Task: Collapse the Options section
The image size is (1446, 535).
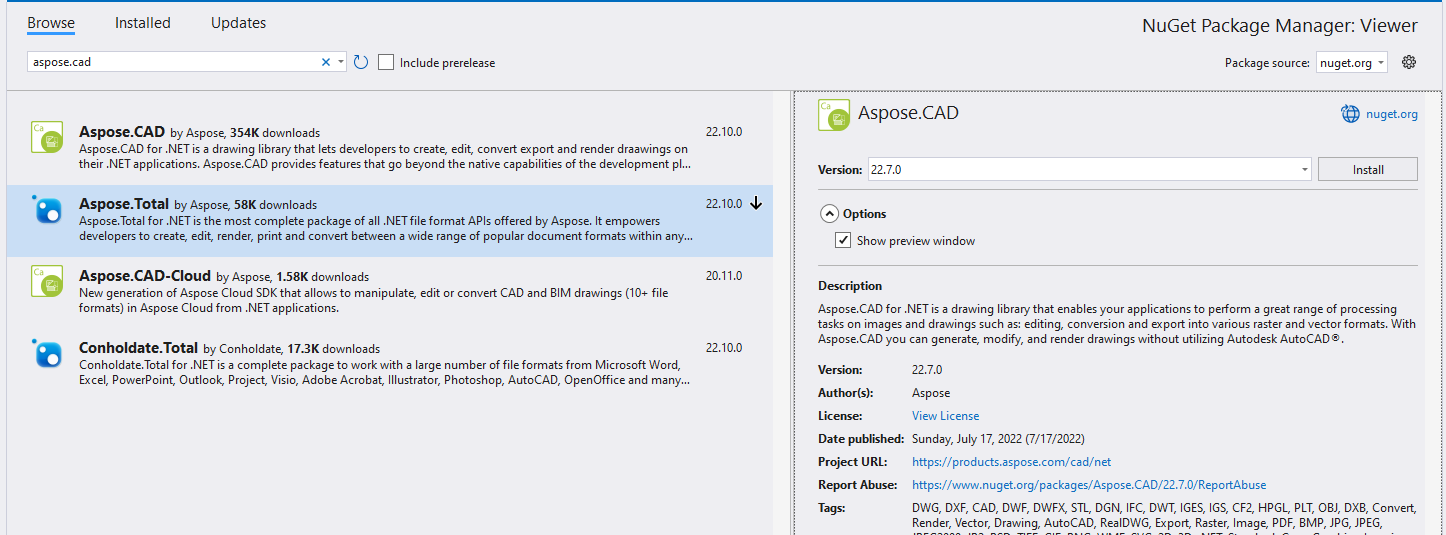Action: click(829, 214)
